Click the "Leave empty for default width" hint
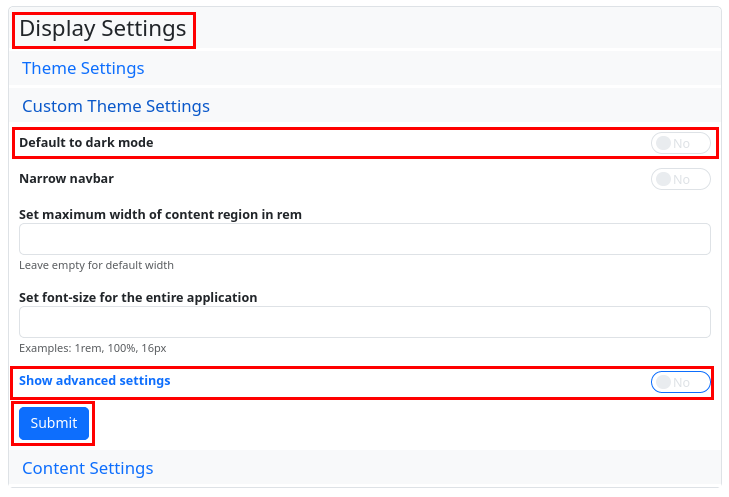Viewport: 729px width, 497px height. 96,265
